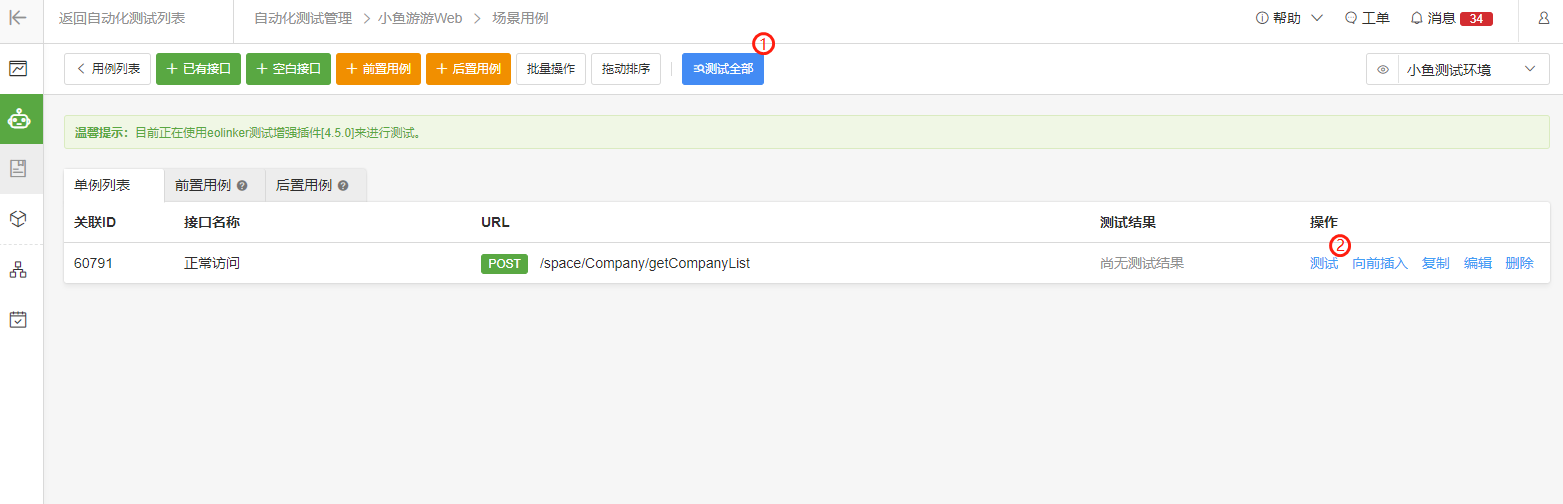
Task: Open the monitoring chart sidebar icon
Action: 18,69
